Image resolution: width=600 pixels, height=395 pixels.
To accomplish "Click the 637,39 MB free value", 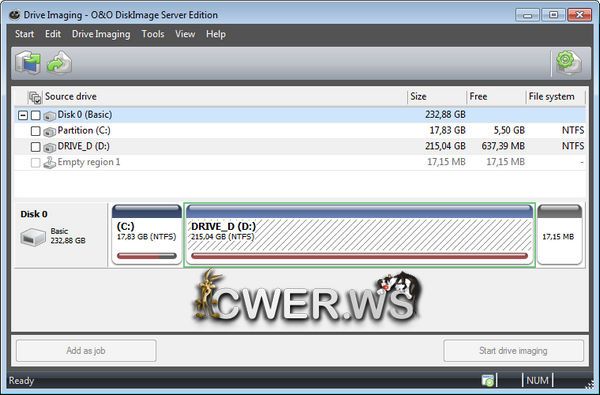I will pyautogui.click(x=503, y=146).
